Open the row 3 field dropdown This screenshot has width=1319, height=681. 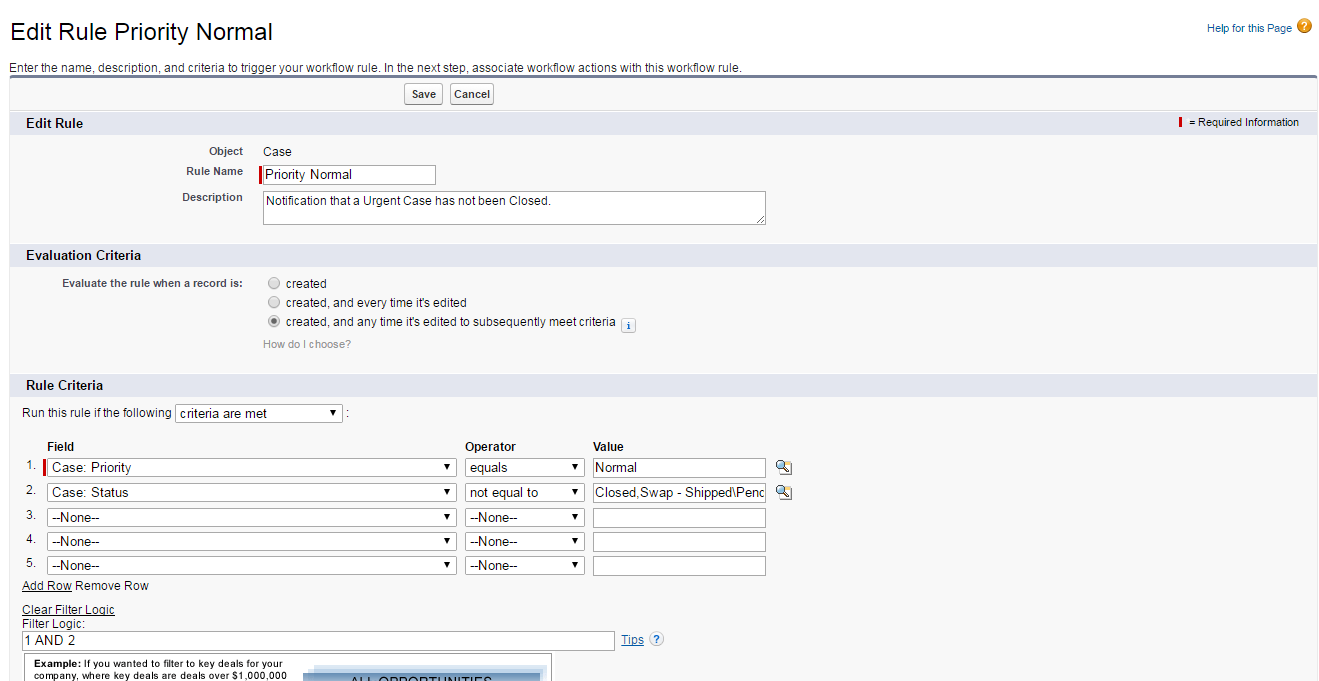[252, 517]
